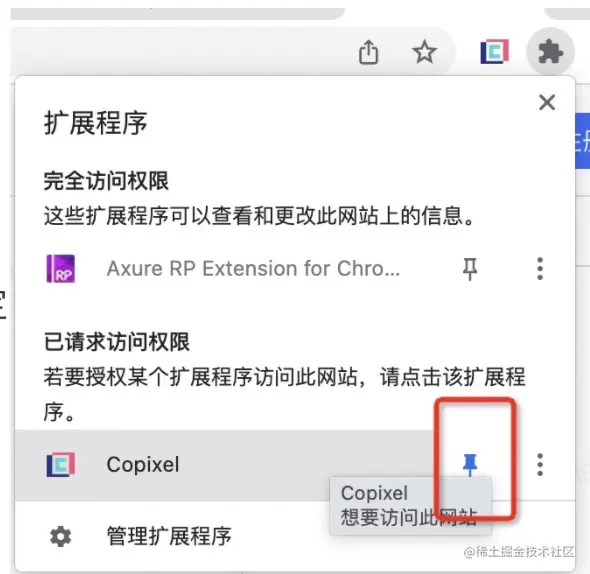
Task: Close the 扩展程序 popup with the X
Action: coord(547,102)
